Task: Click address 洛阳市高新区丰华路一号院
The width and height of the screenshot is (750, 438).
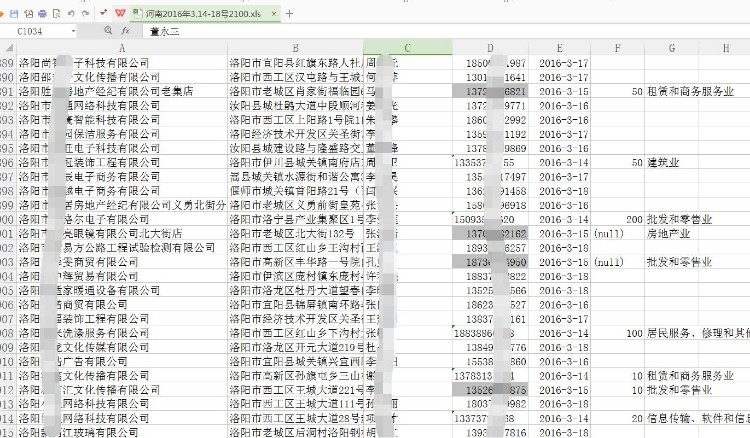Action: click(296, 262)
